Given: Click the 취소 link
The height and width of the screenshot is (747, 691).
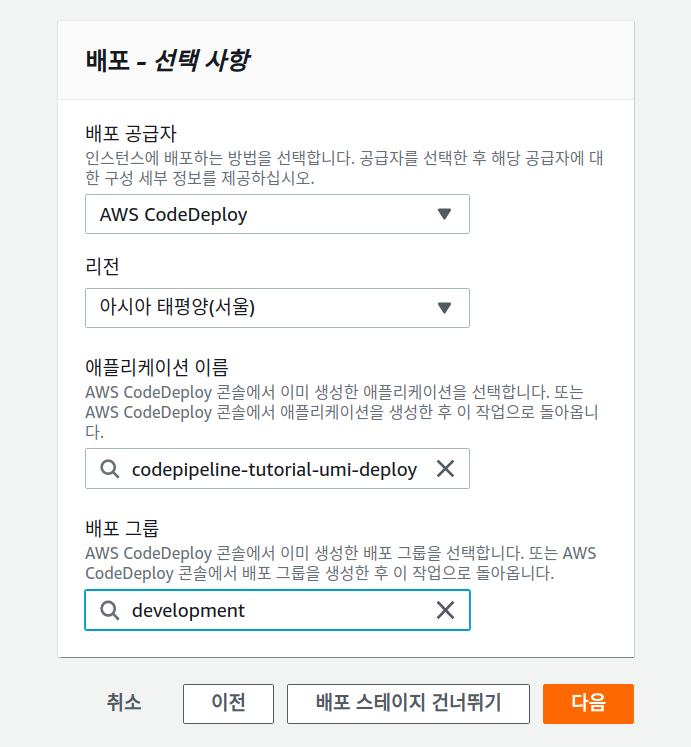Looking at the screenshot, I should click(123, 703).
